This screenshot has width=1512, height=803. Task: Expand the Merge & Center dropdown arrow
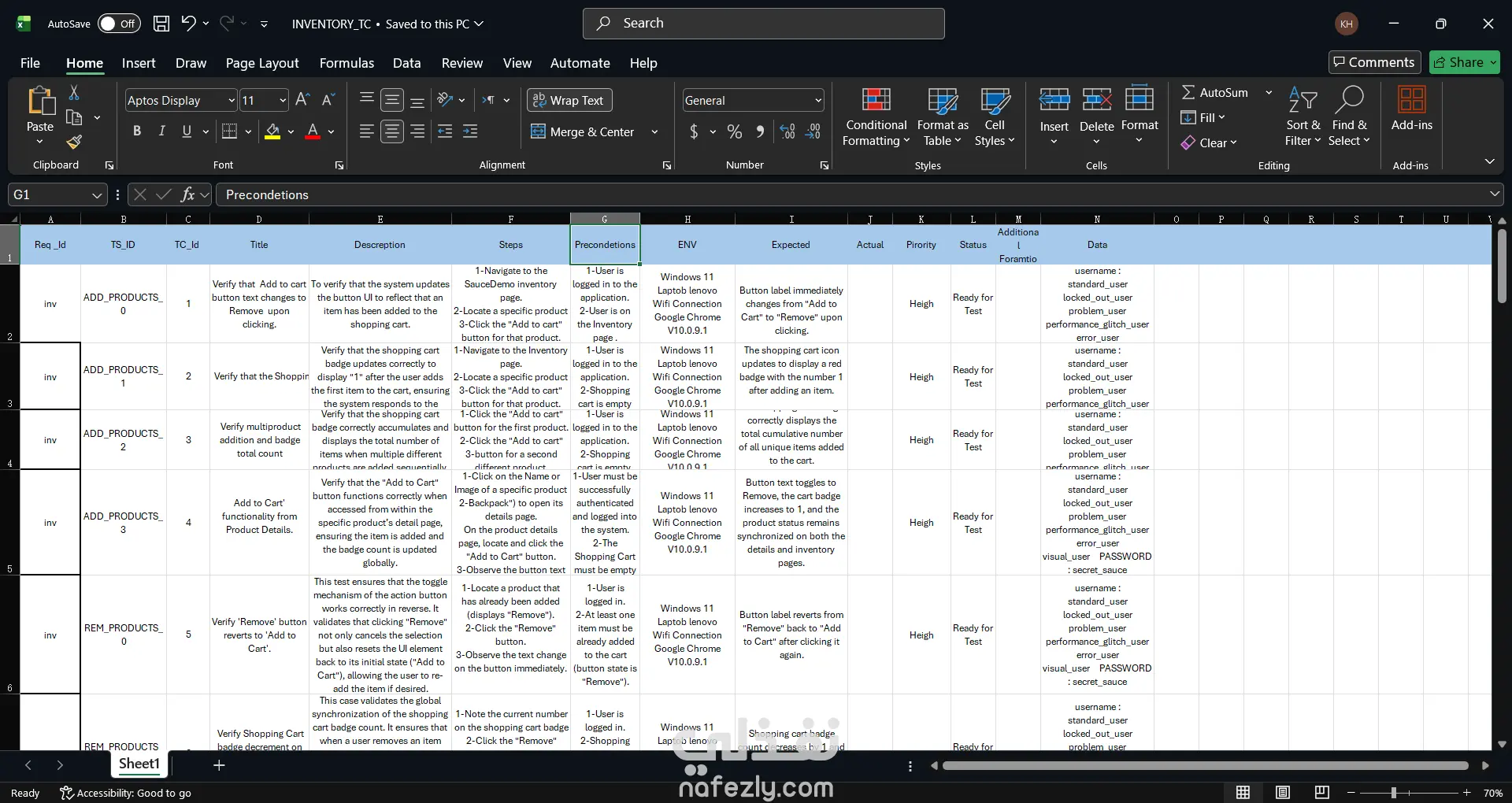pos(654,132)
